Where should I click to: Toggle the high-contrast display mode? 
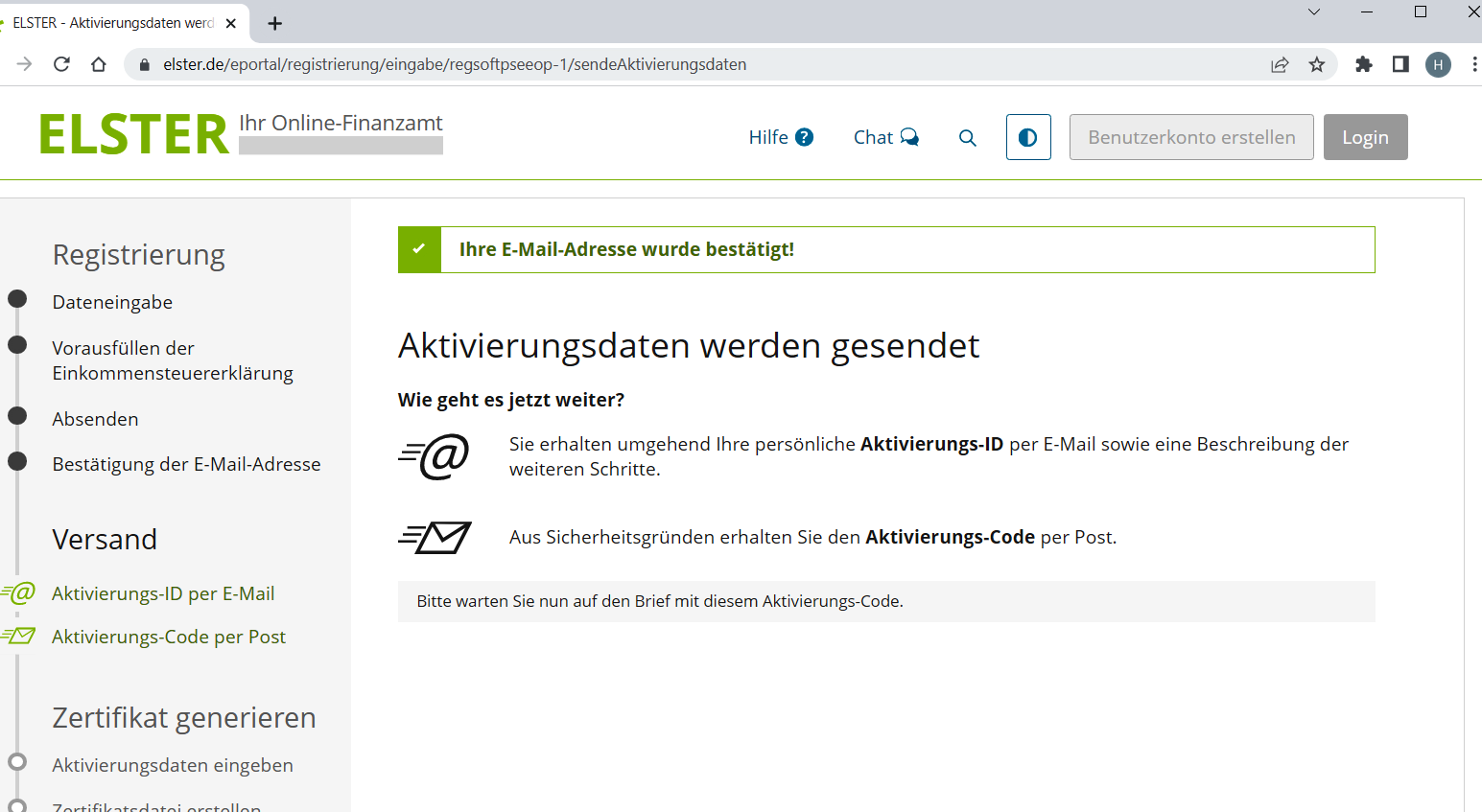coord(1028,136)
